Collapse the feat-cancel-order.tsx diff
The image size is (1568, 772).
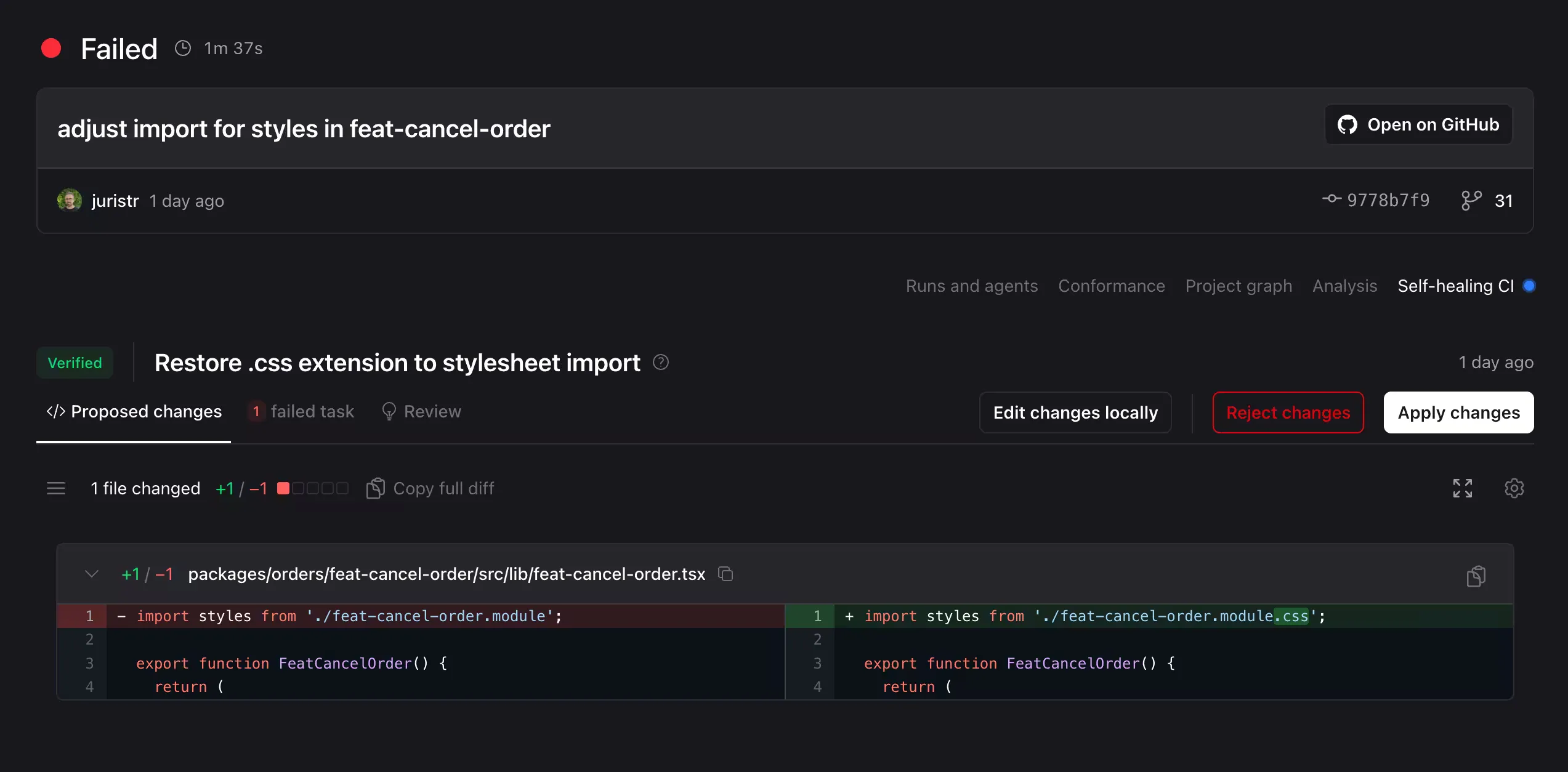pyautogui.click(x=91, y=574)
